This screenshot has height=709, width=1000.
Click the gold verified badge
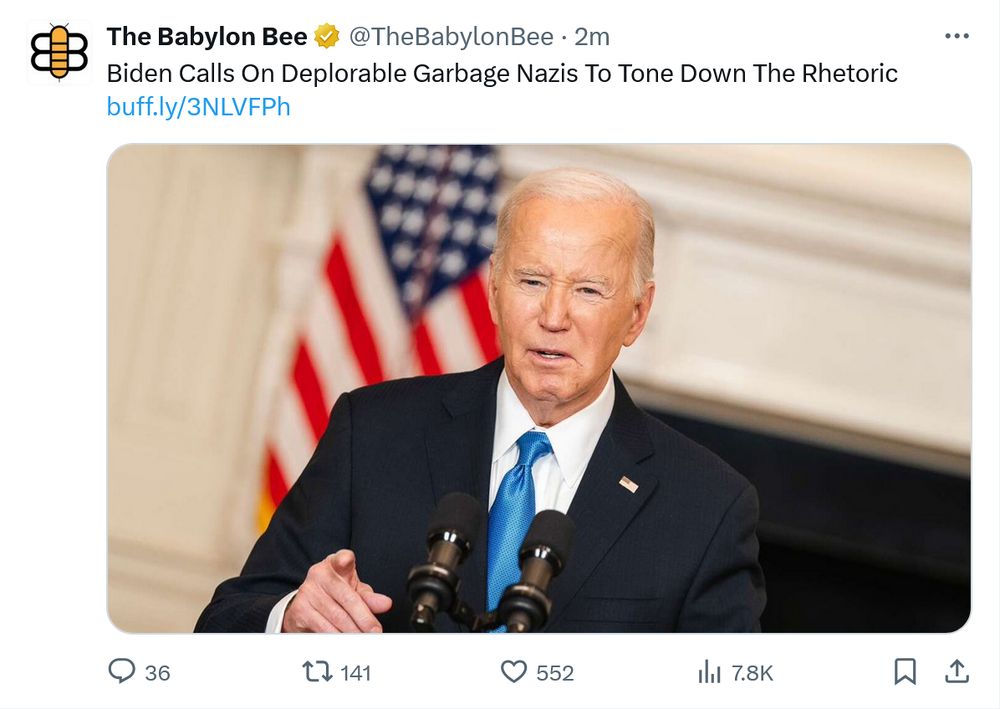pyautogui.click(x=327, y=38)
